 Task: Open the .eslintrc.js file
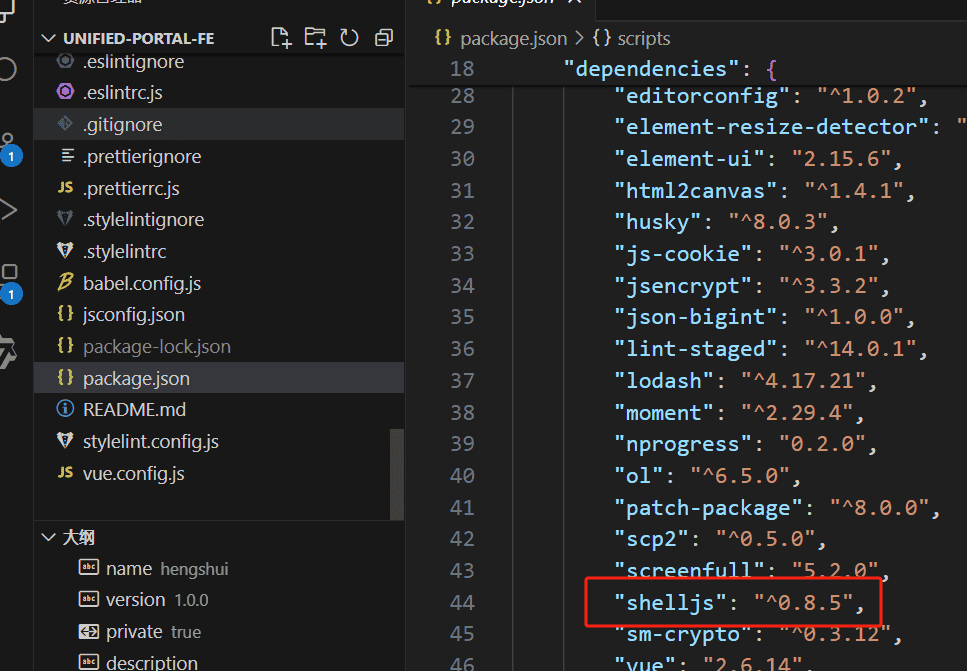122,92
